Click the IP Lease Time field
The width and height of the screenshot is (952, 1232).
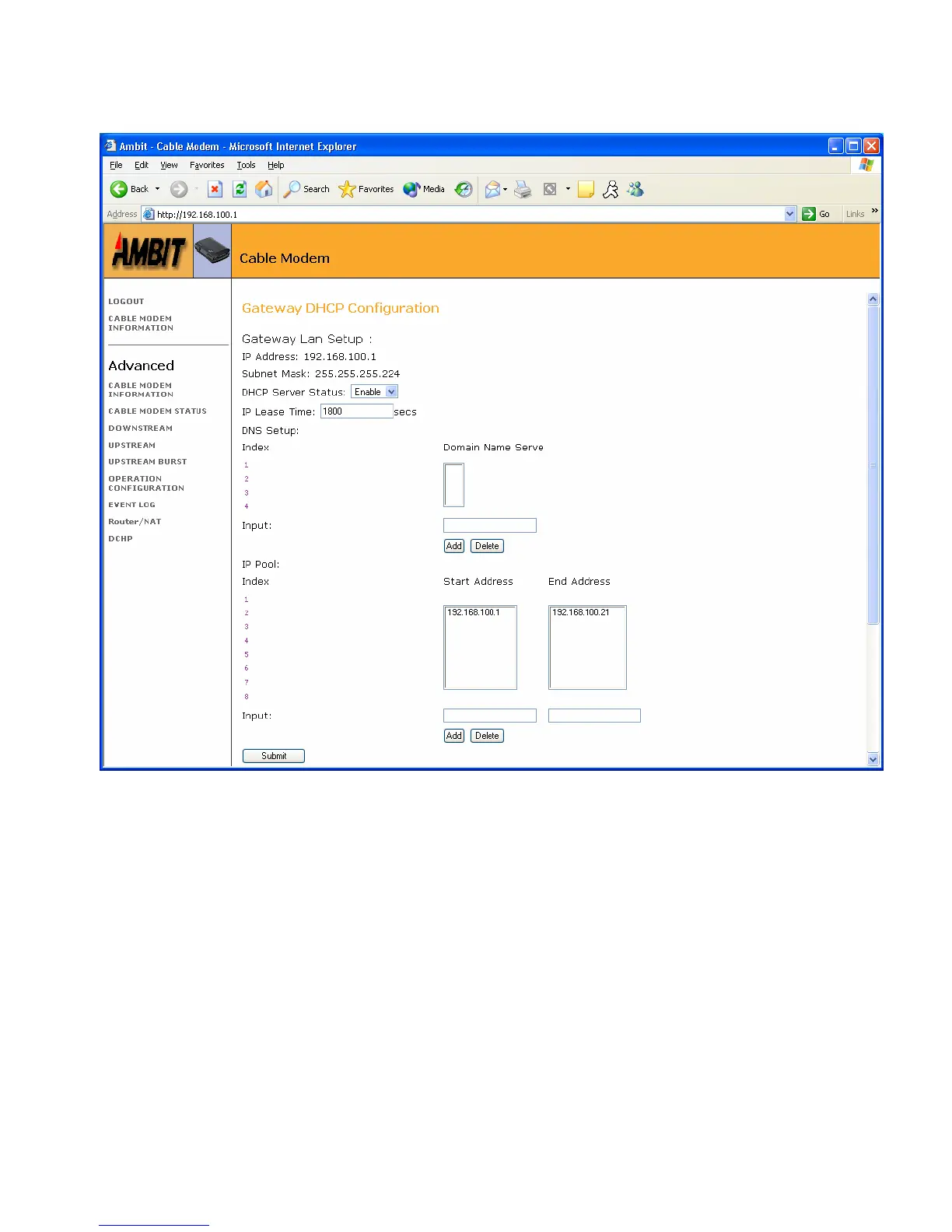point(357,411)
